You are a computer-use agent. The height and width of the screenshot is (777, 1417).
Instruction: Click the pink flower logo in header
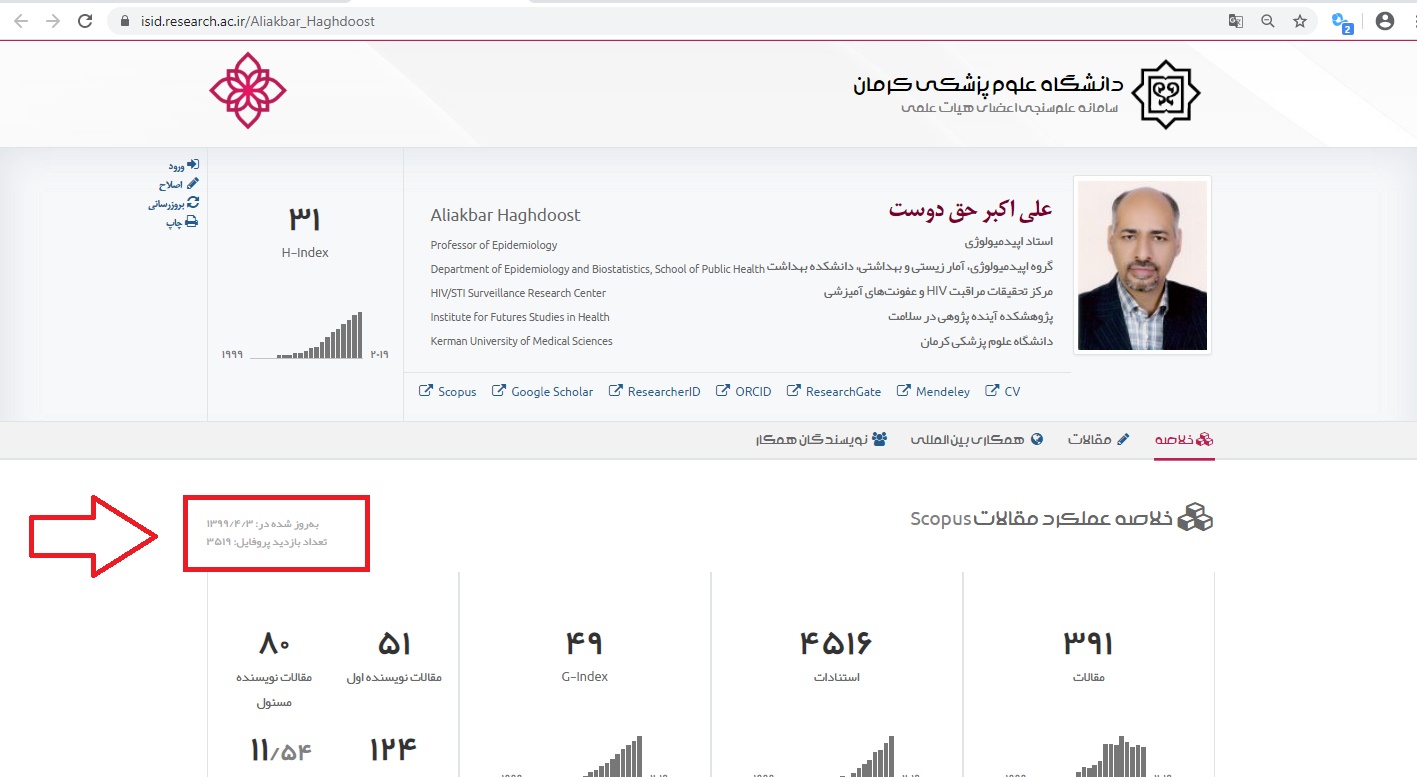(247, 91)
